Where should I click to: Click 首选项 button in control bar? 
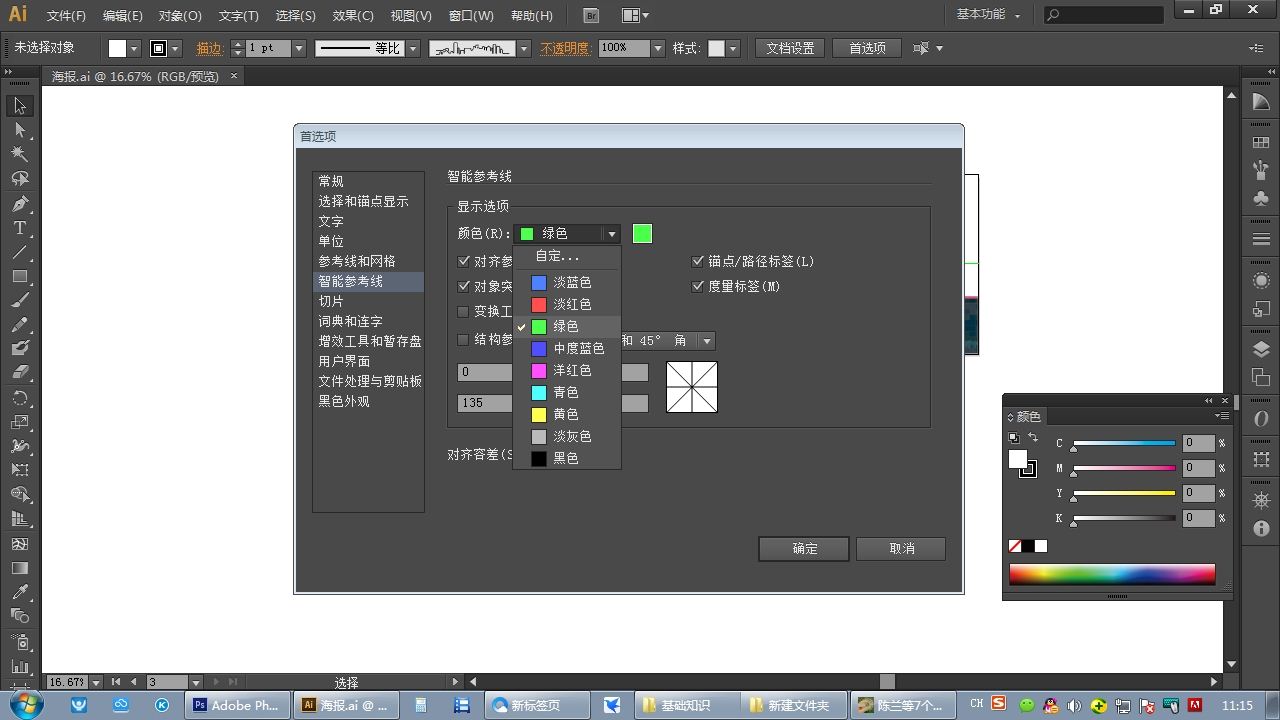click(867, 48)
